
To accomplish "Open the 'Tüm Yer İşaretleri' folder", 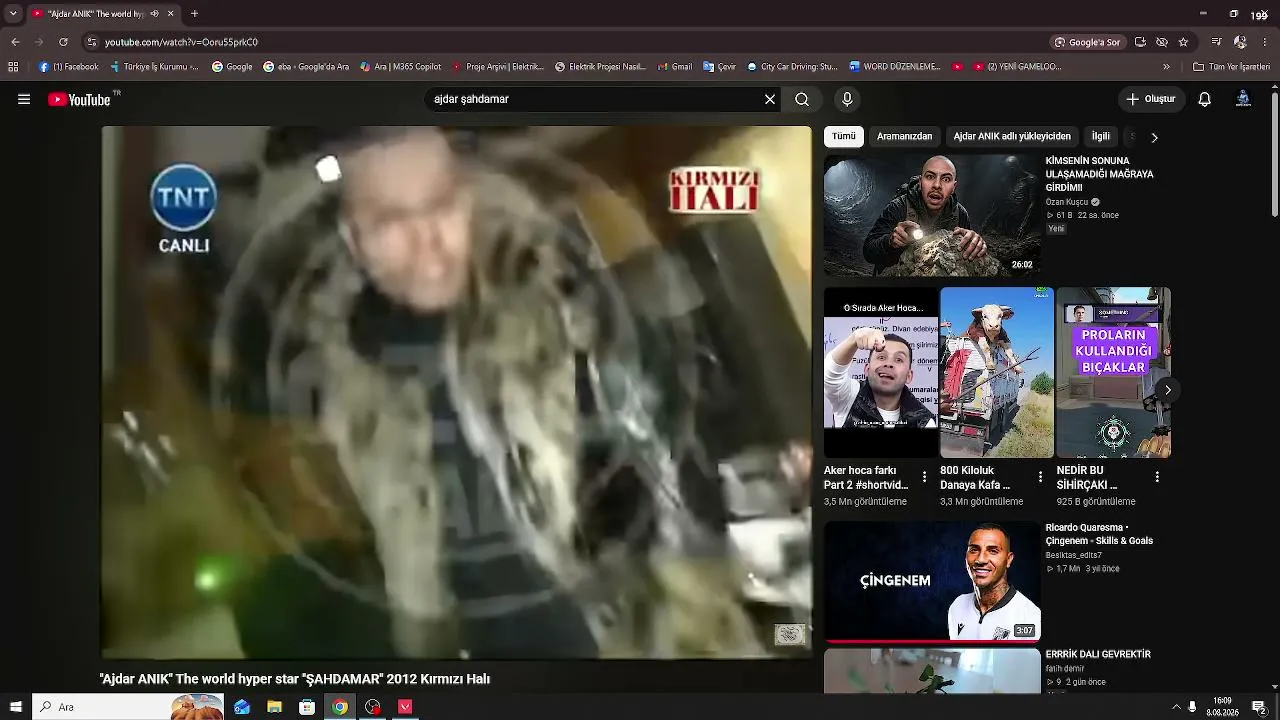I will tap(1231, 67).
